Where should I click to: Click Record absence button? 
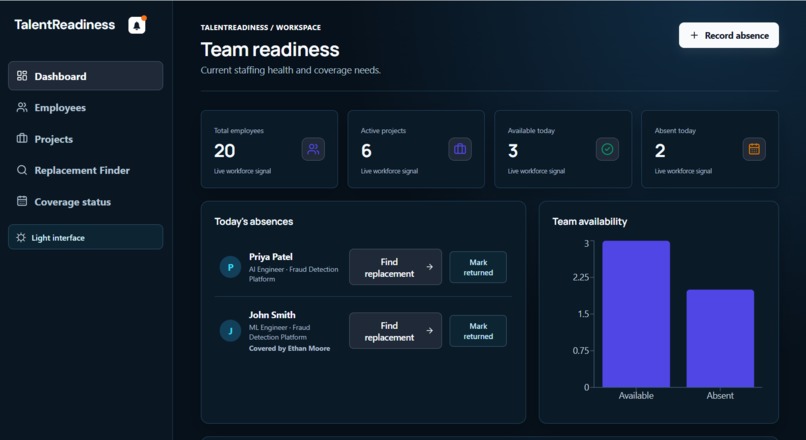(728, 35)
